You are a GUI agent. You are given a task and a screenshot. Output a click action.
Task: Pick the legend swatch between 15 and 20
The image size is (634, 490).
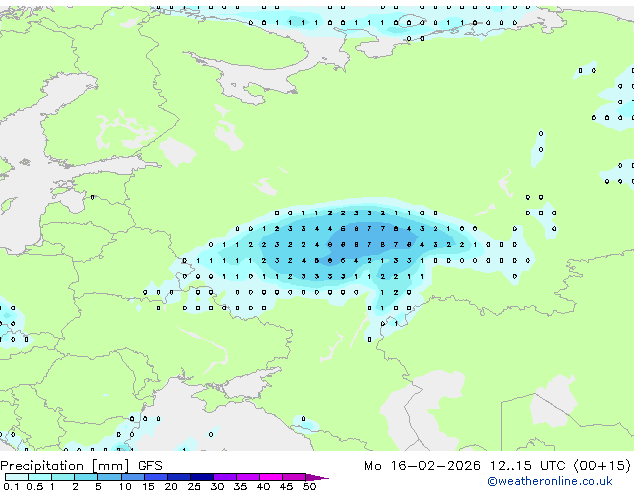coord(155,477)
